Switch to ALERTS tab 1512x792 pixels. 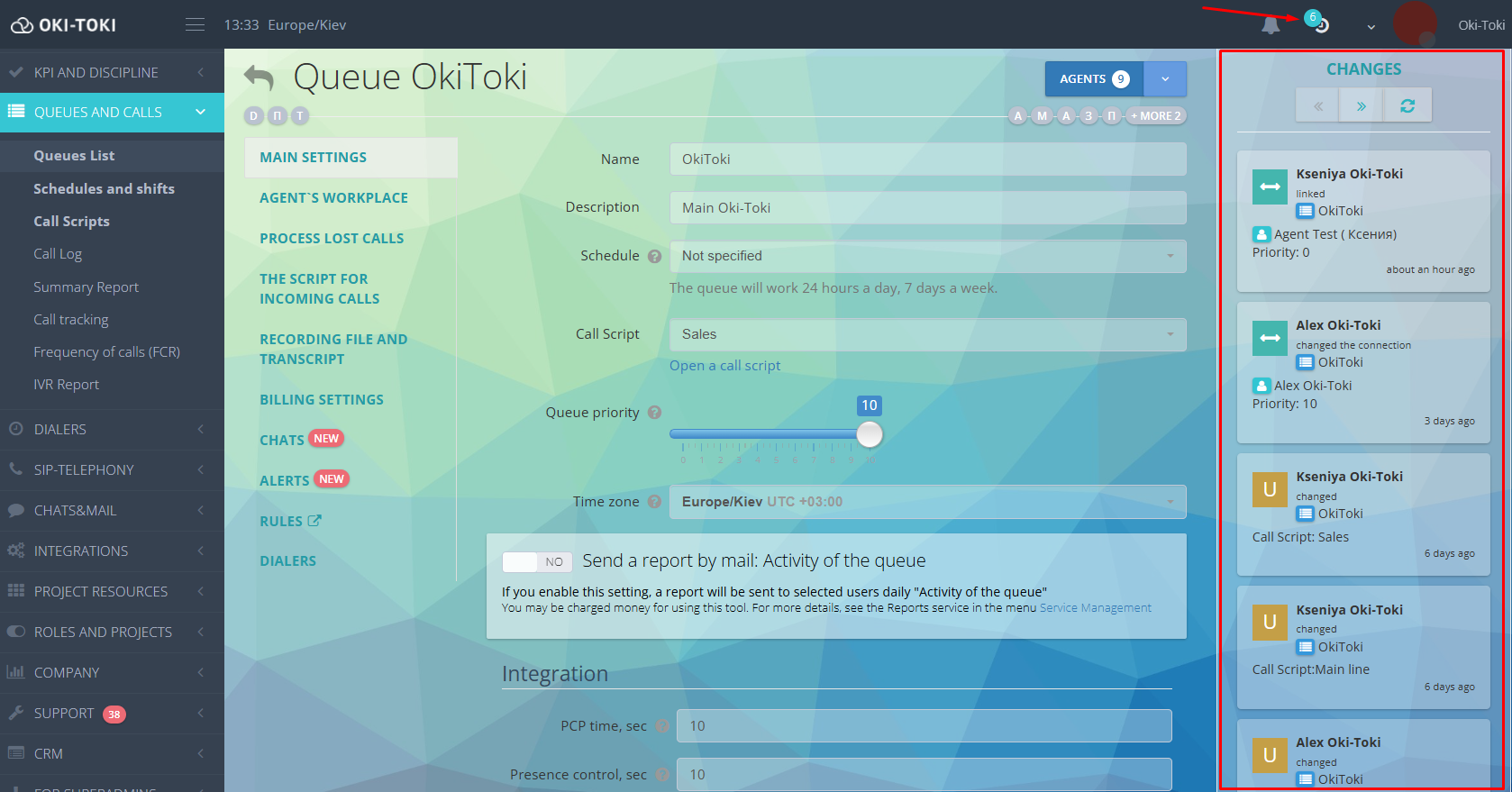tap(284, 480)
